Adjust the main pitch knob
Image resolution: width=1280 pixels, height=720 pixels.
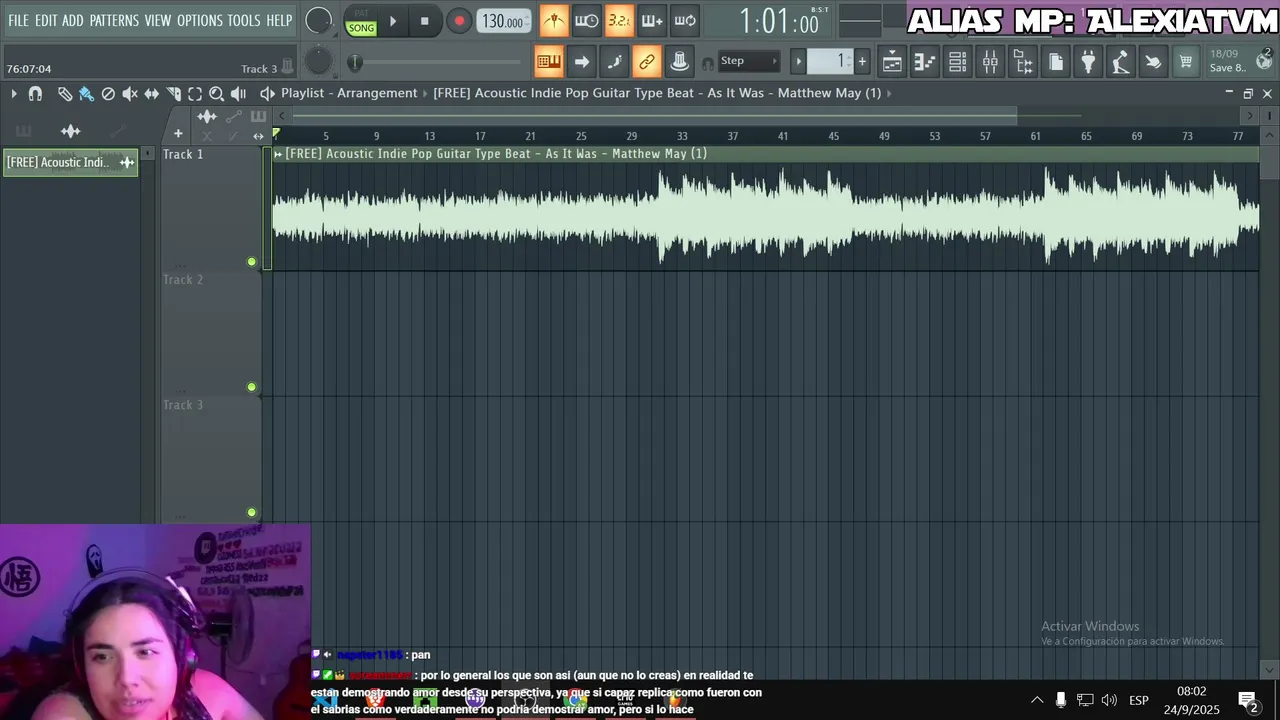point(318,62)
